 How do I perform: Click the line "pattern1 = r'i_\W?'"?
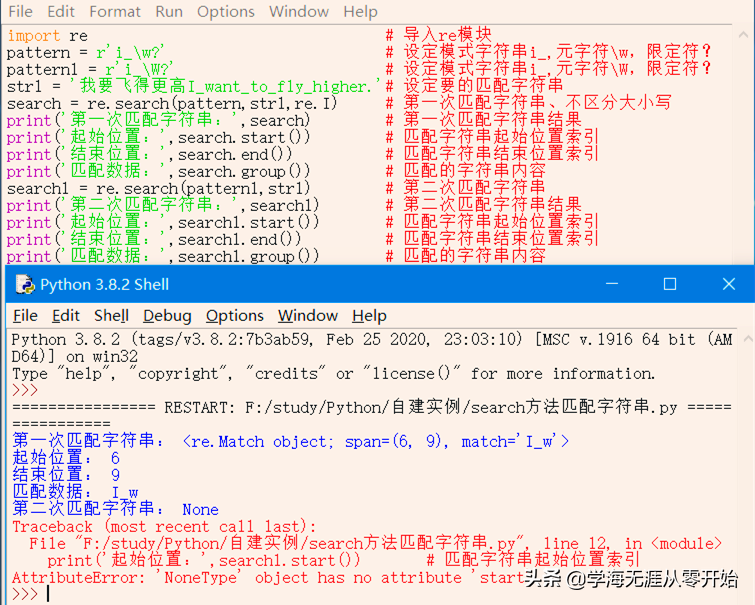(90, 69)
